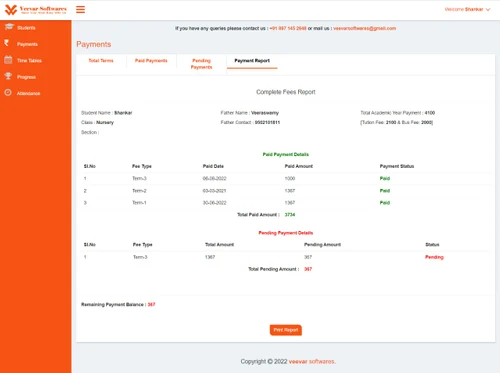Click the Payments page heading
Viewport: 500px width, 373px height.
click(x=94, y=44)
